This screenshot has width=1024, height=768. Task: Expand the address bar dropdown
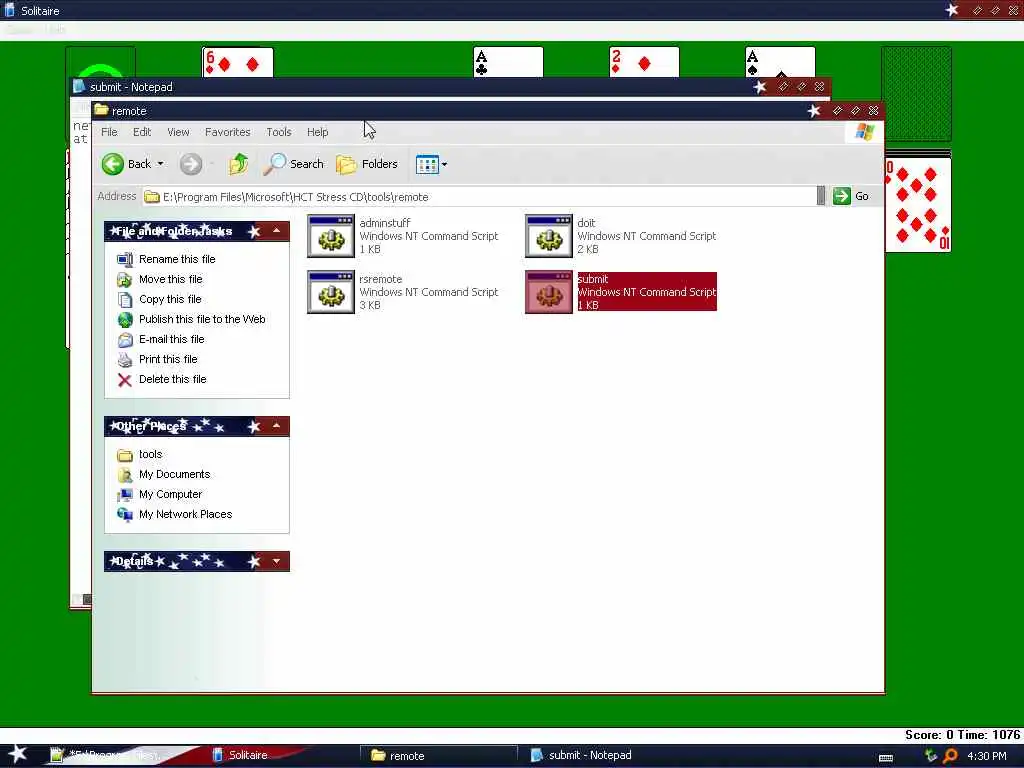click(821, 196)
